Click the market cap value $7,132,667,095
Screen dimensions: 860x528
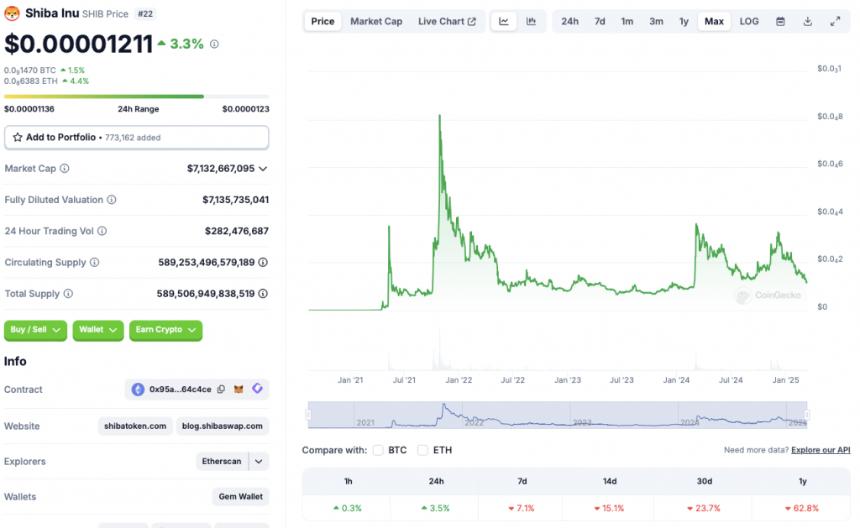(x=220, y=168)
